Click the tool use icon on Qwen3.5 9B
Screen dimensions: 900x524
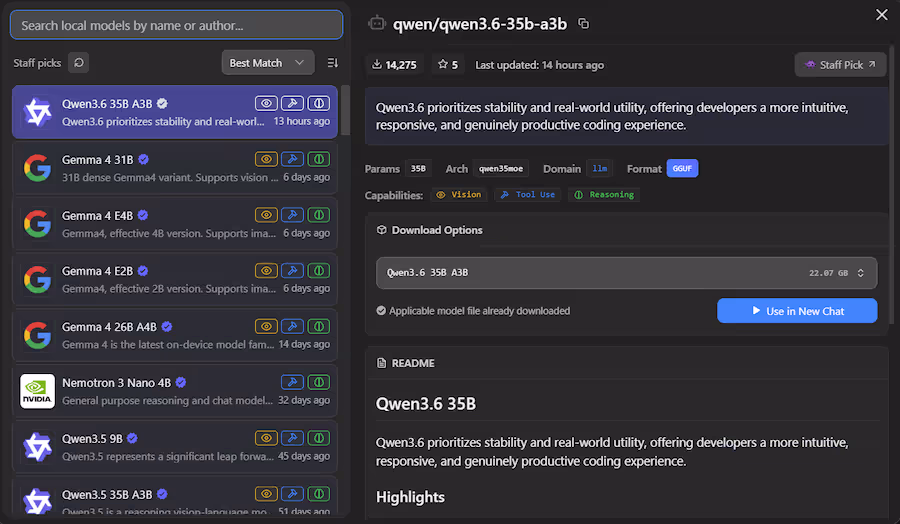292,438
